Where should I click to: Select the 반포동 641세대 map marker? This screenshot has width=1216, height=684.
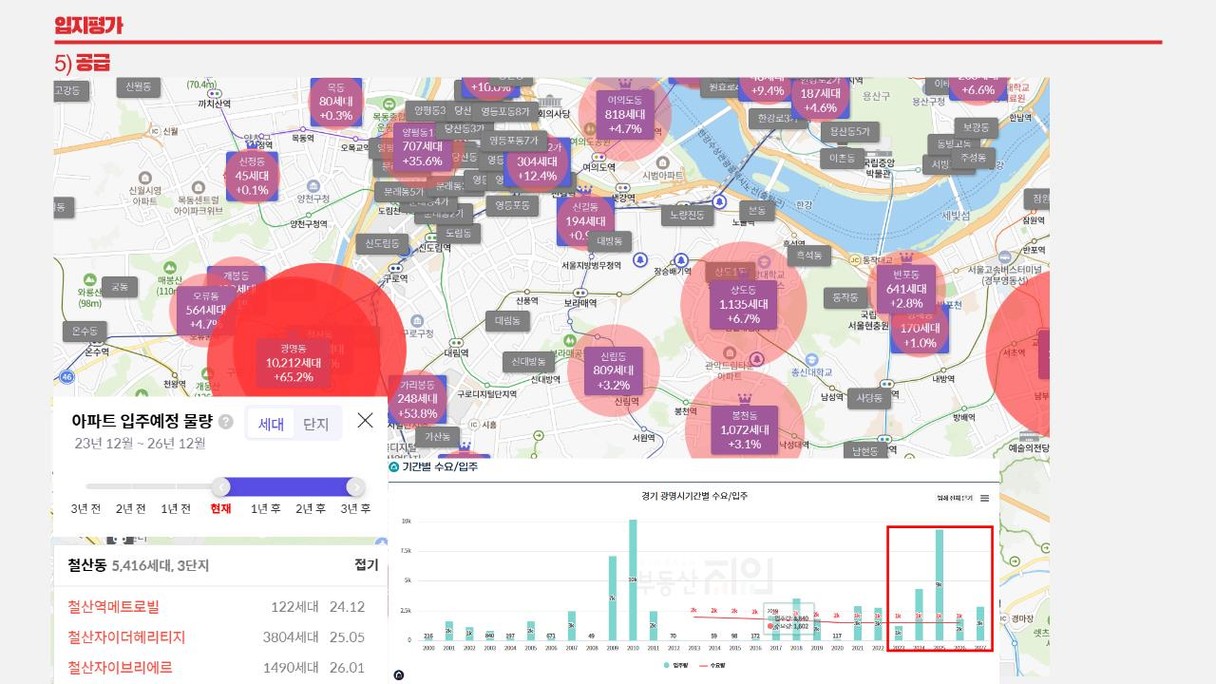coord(906,289)
